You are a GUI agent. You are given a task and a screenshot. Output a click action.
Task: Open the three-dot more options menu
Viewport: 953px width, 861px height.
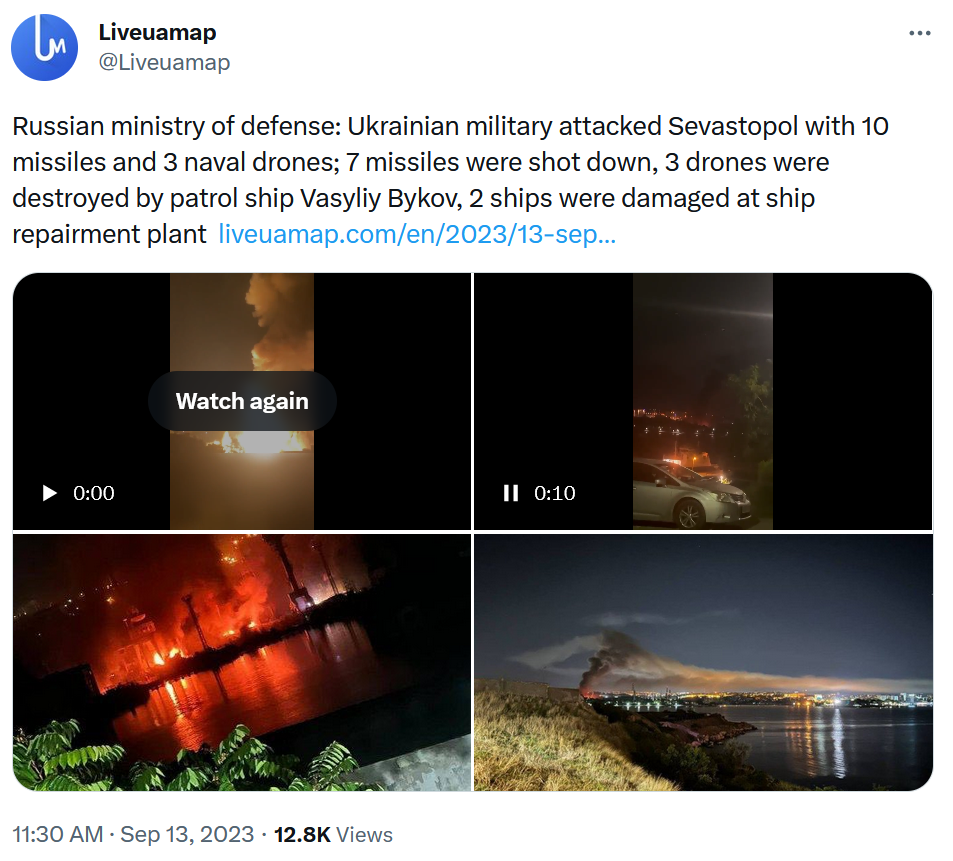(x=920, y=33)
